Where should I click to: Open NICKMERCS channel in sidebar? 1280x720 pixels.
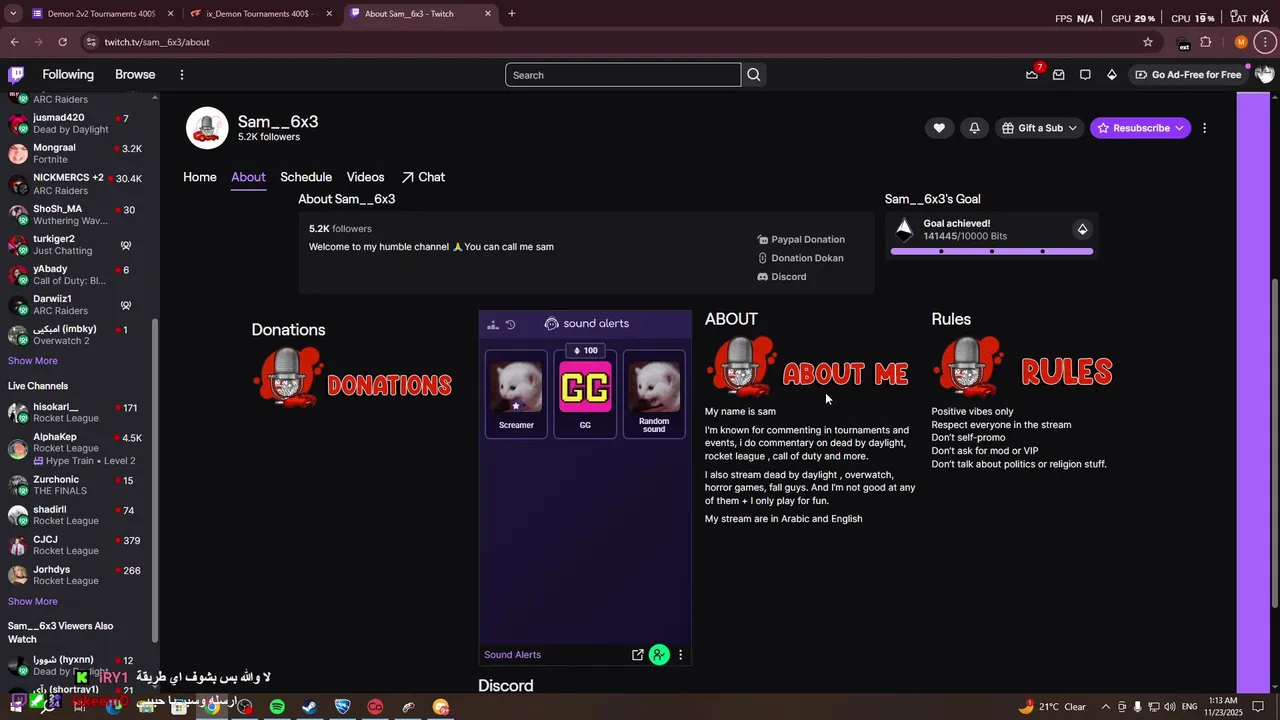tap(78, 184)
